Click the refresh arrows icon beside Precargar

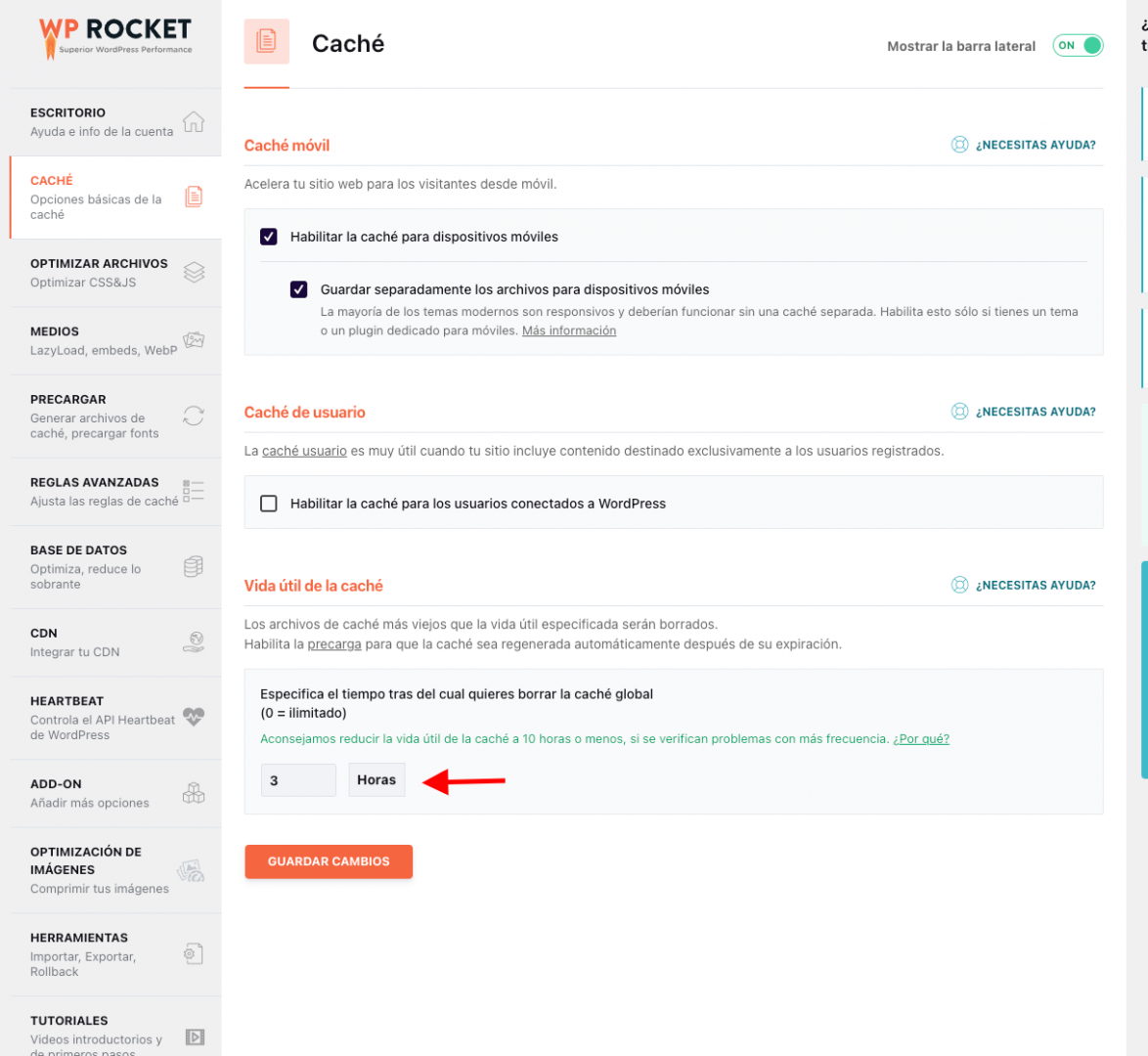click(x=194, y=416)
